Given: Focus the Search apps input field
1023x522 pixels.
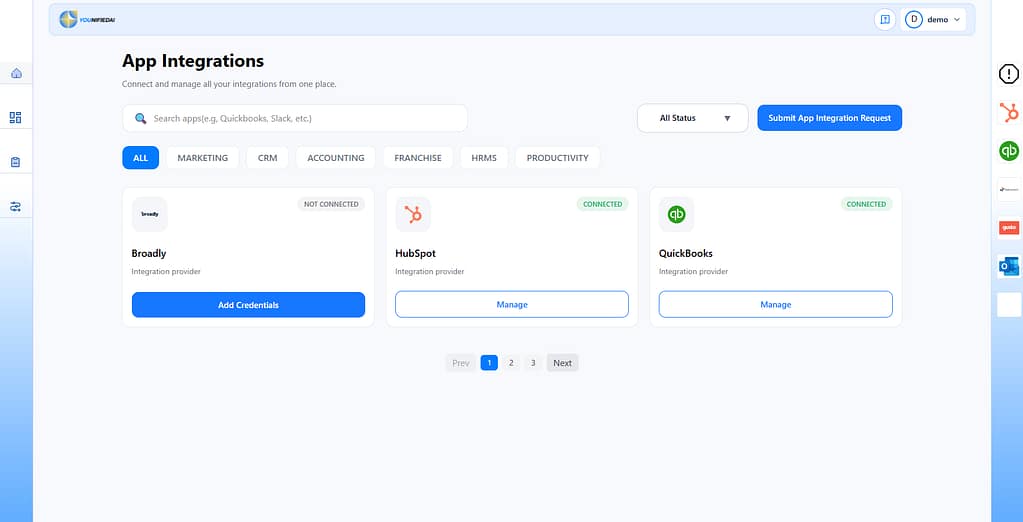Looking at the screenshot, I should click(295, 118).
